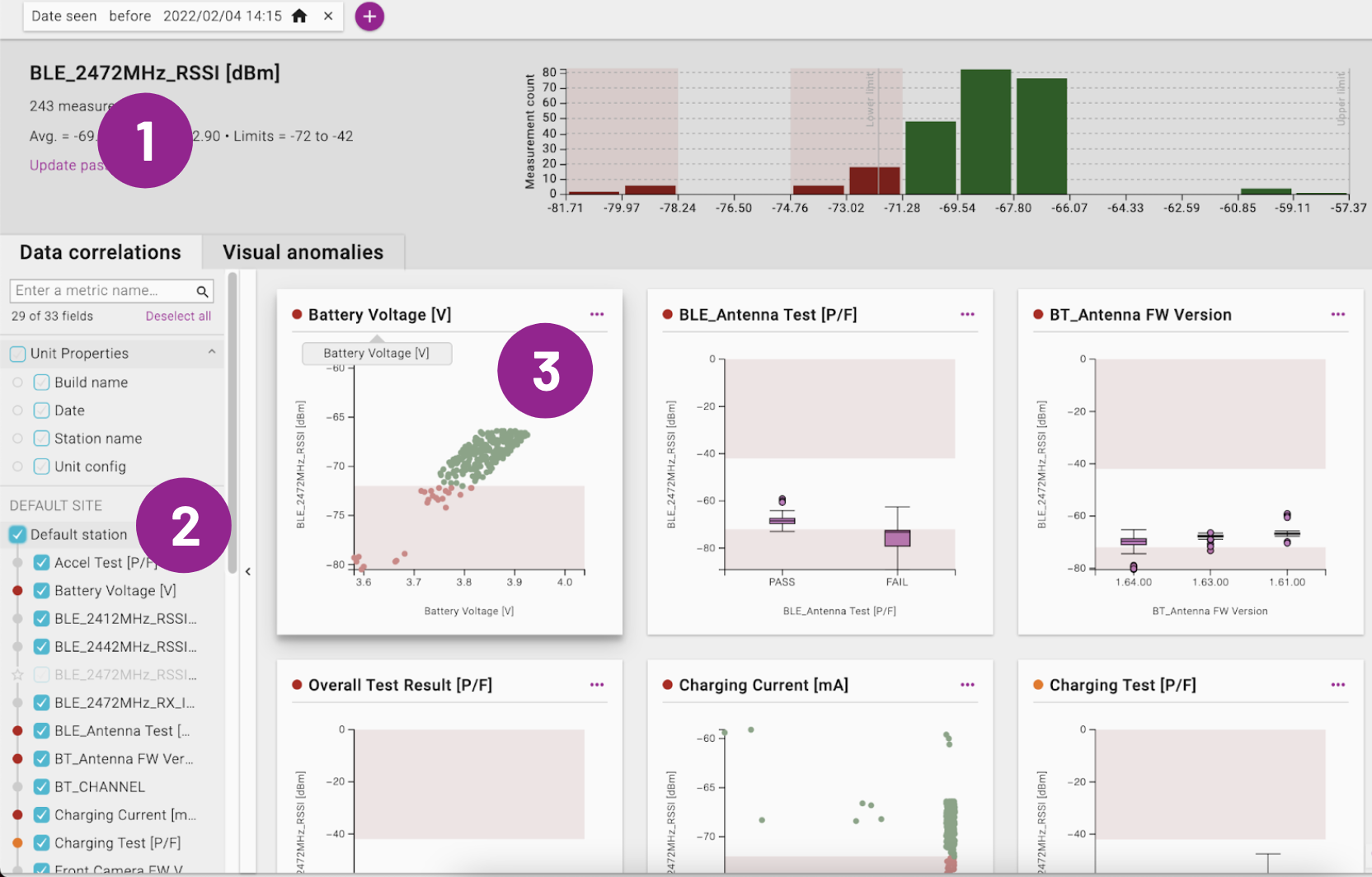This screenshot has width=1372, height=877.
Task: Toggle the Default station group checkbox
Action: coord(17,534)
